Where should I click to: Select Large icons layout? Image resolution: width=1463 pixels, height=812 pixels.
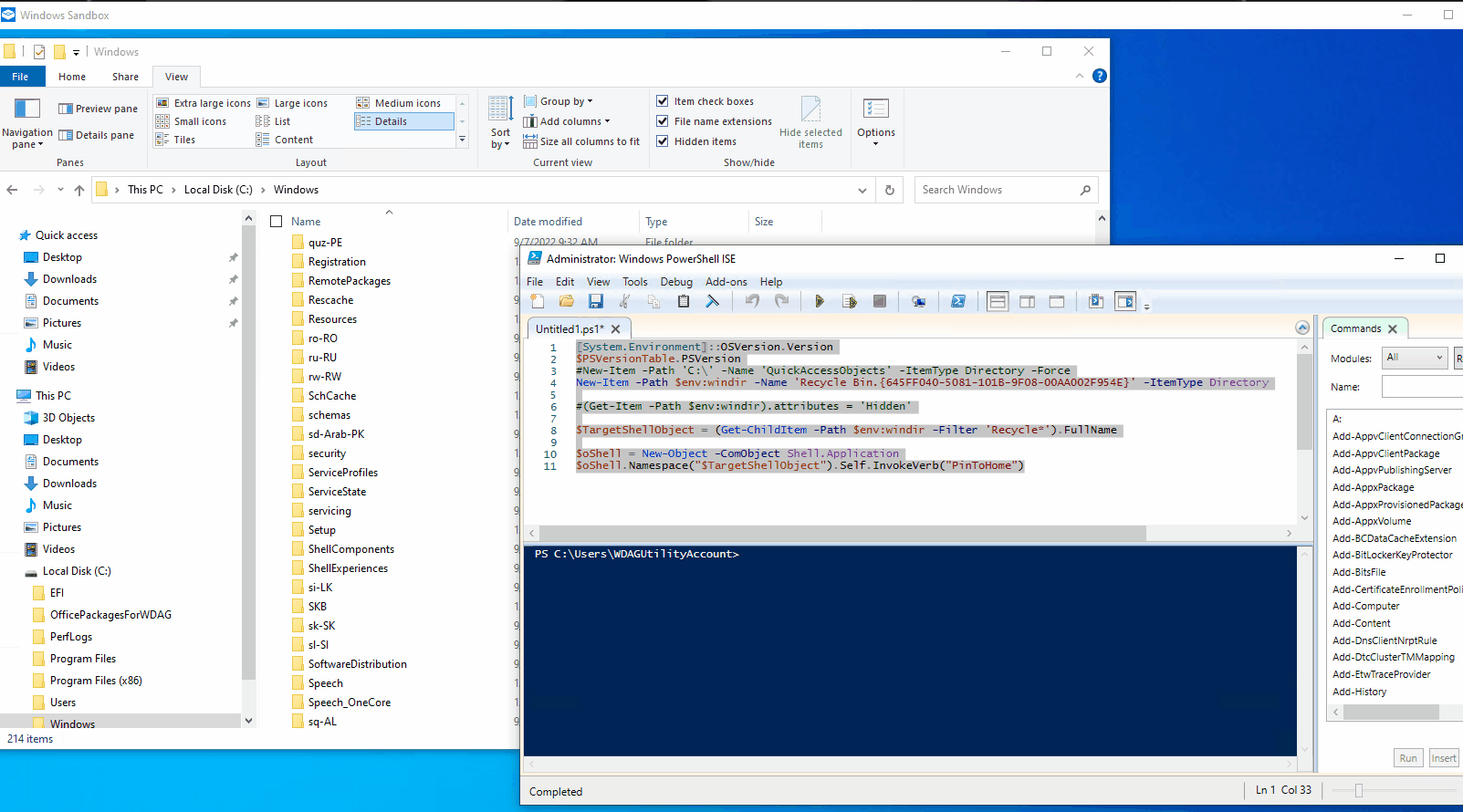click(x=292, y=103)
